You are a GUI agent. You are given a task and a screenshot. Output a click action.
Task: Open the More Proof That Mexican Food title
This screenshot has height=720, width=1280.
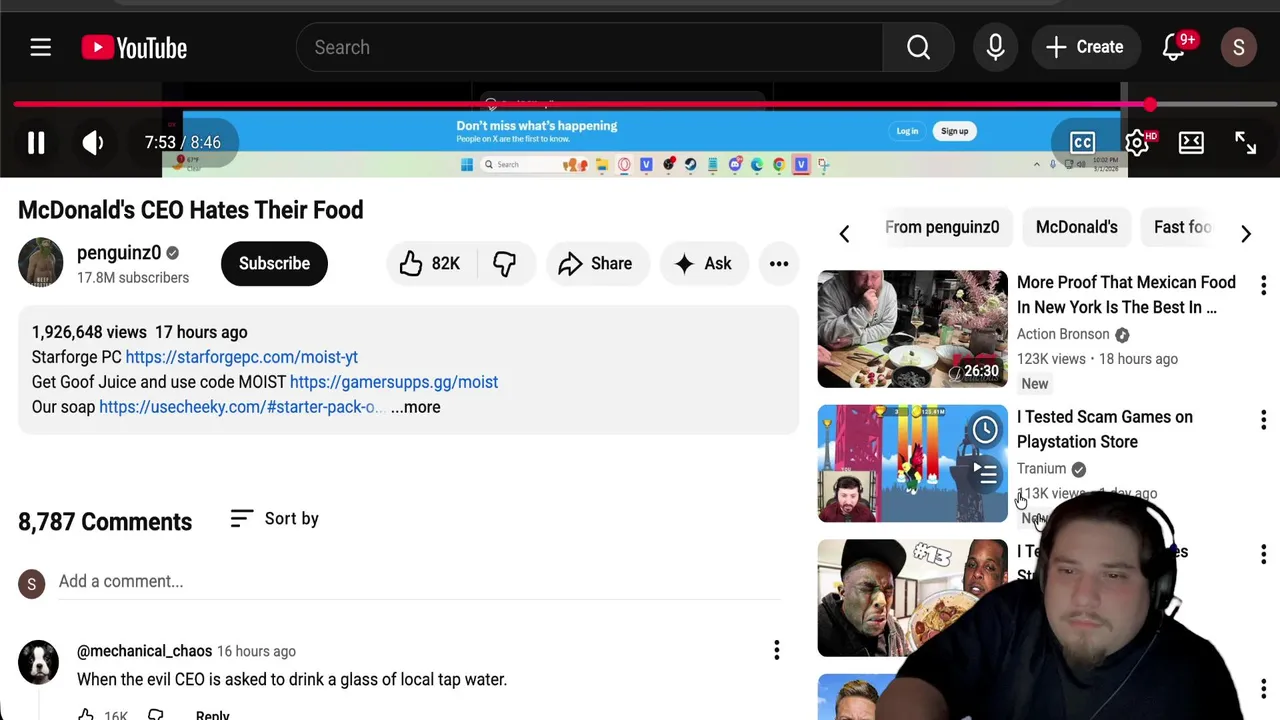click(1126, 295)
